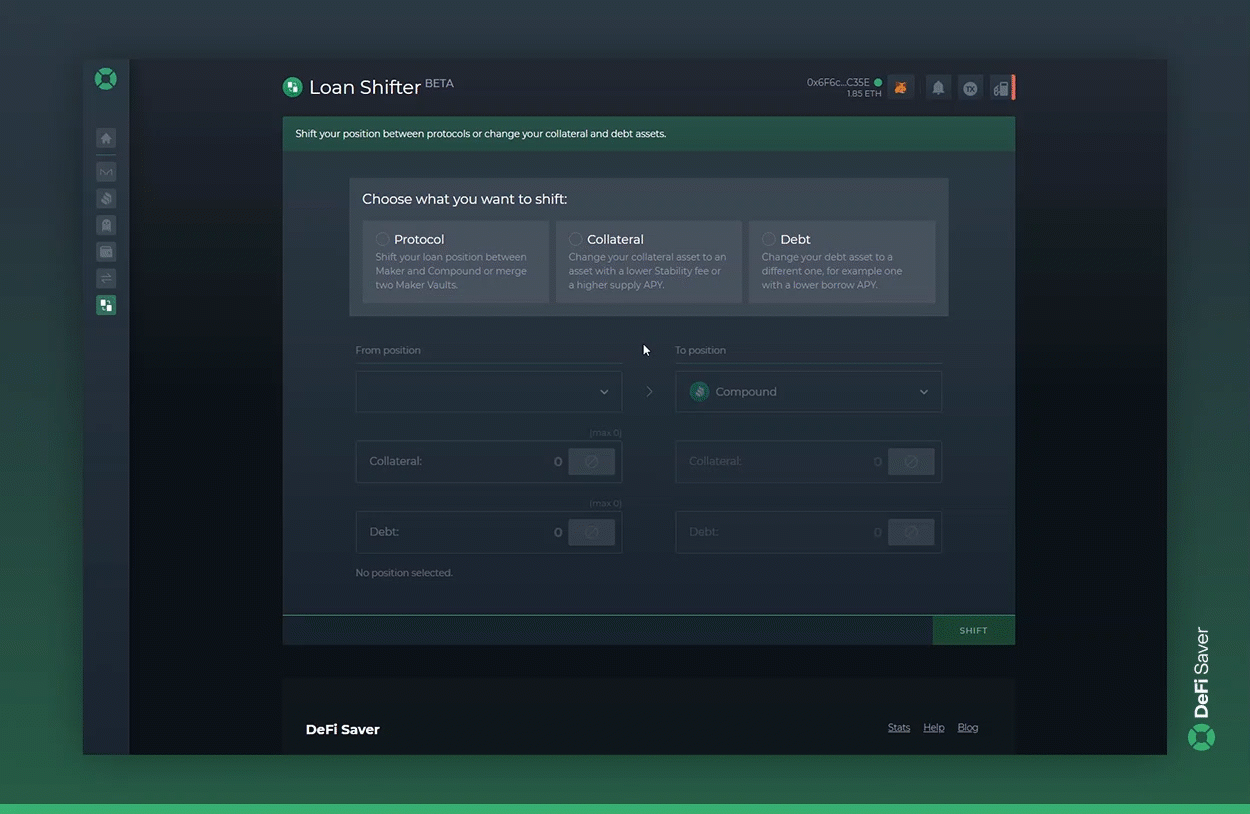The height and width of the screenshot is (814, 1250).
Task: Click the SHIFT button
Action: pyautogui.click(x=973, y=630)
